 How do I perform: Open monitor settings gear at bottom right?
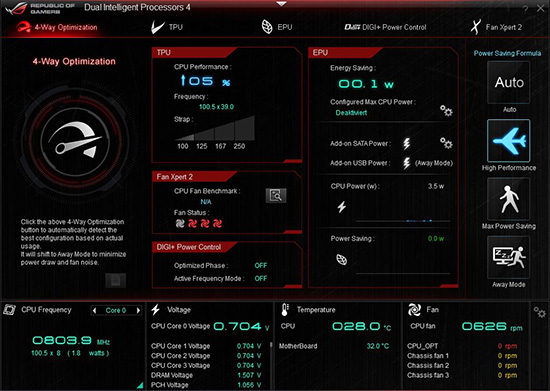539,312
